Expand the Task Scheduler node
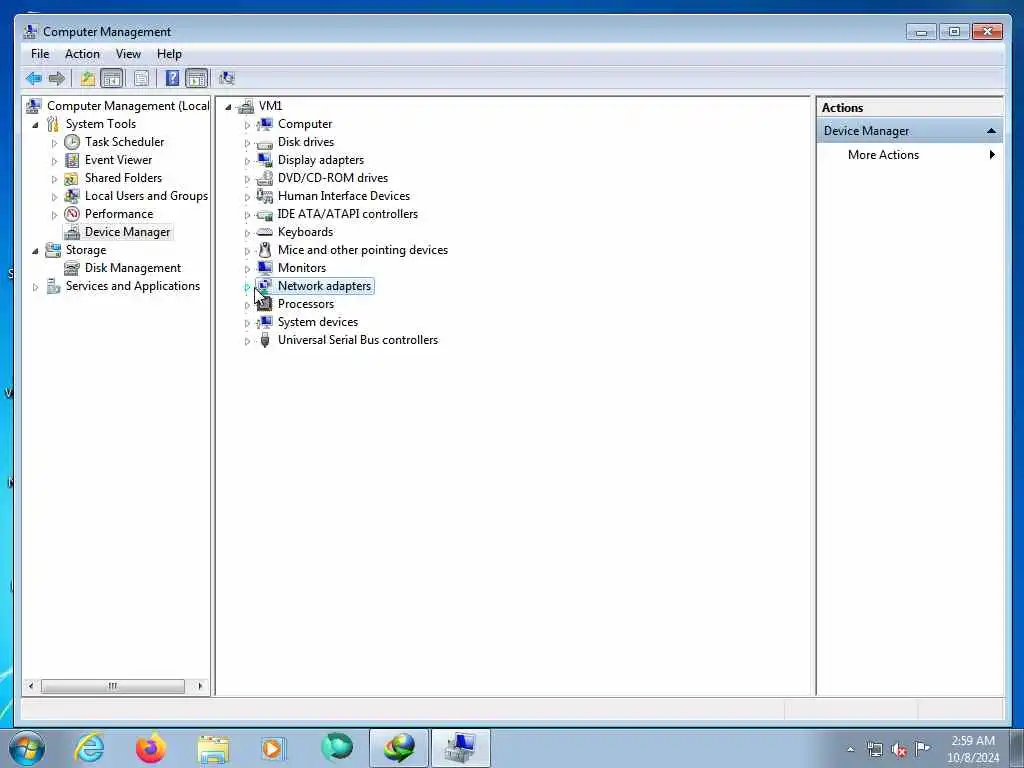The width and height of the screenshot is (1024, 768). (x=54, y=142)
